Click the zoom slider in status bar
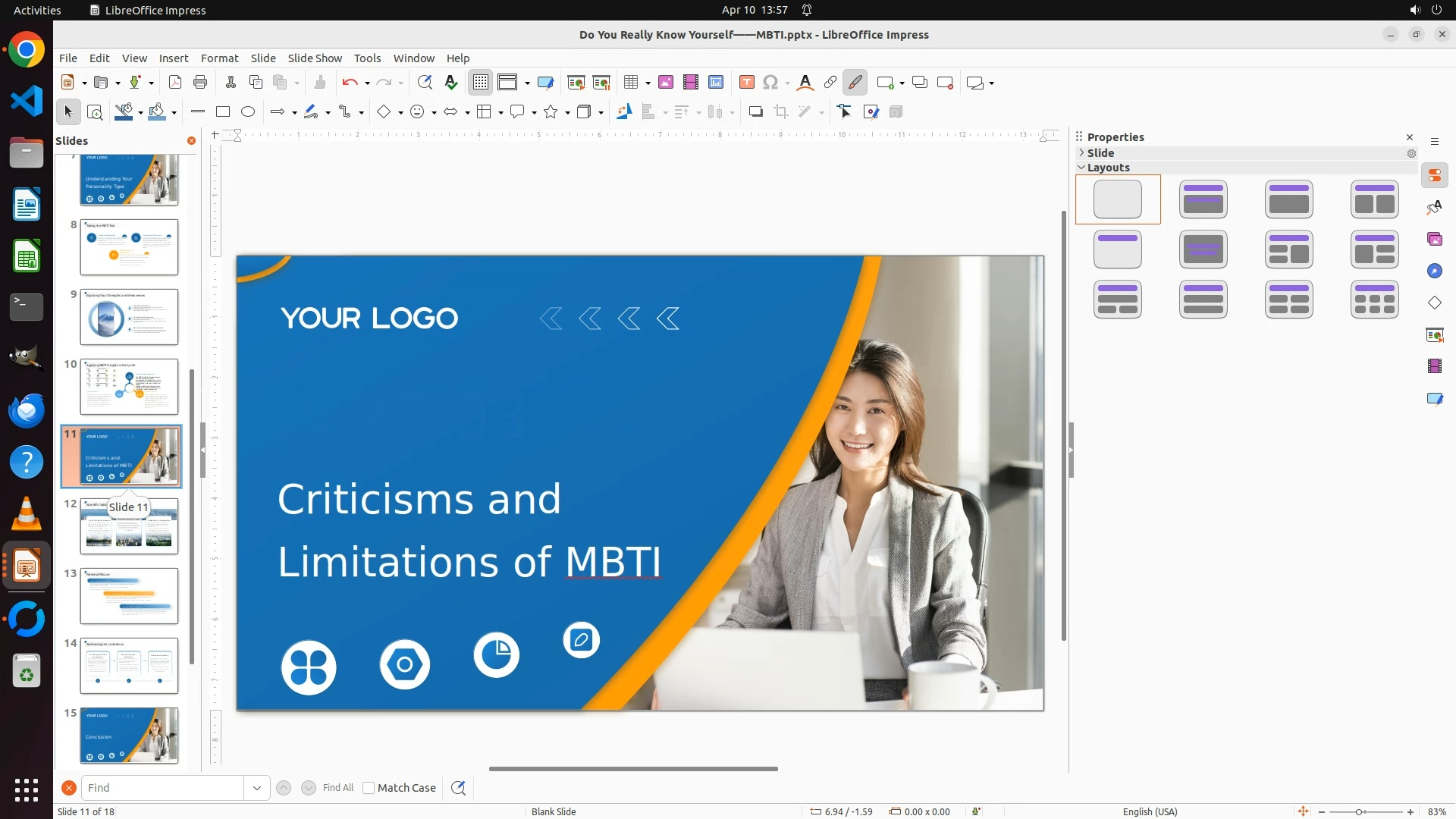1456x819 pixels. 1359,812
